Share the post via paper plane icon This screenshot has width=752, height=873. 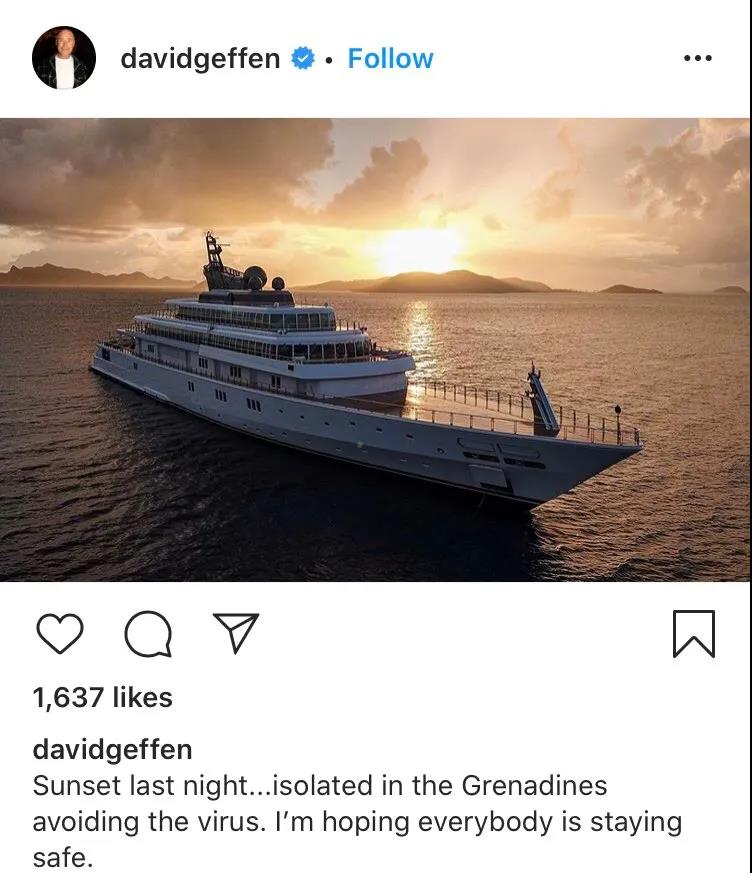pos(236,632)
